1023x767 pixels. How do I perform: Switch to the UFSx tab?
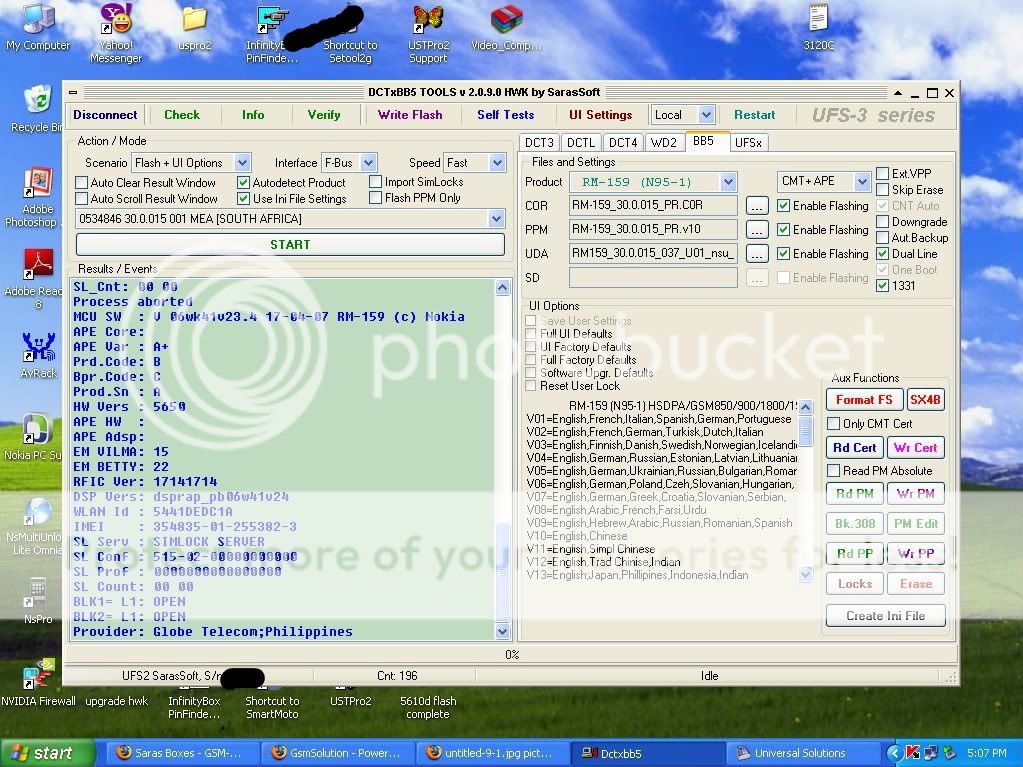tap(748, 142)
